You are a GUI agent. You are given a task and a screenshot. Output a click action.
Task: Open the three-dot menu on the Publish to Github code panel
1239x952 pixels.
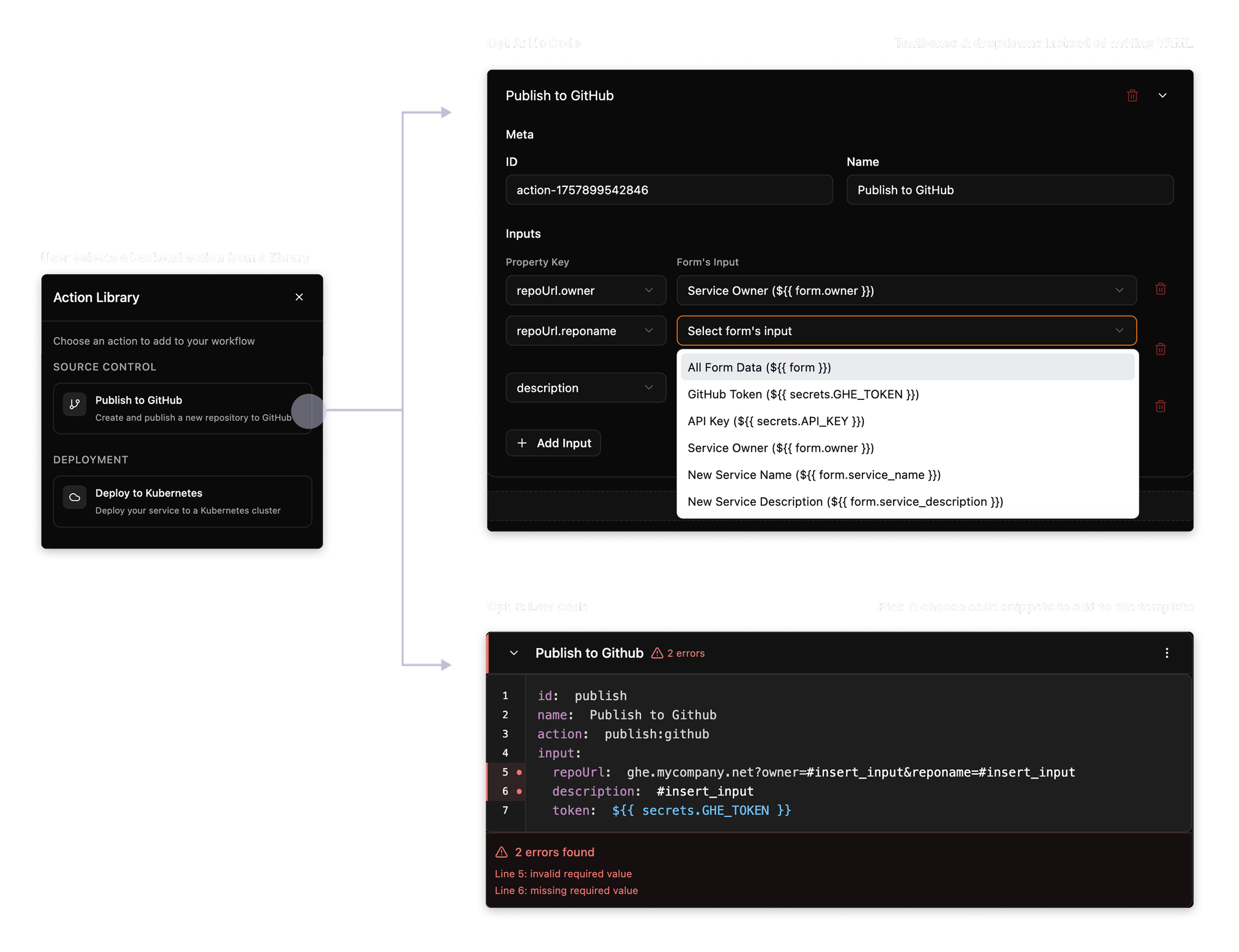click(1167, 653)
